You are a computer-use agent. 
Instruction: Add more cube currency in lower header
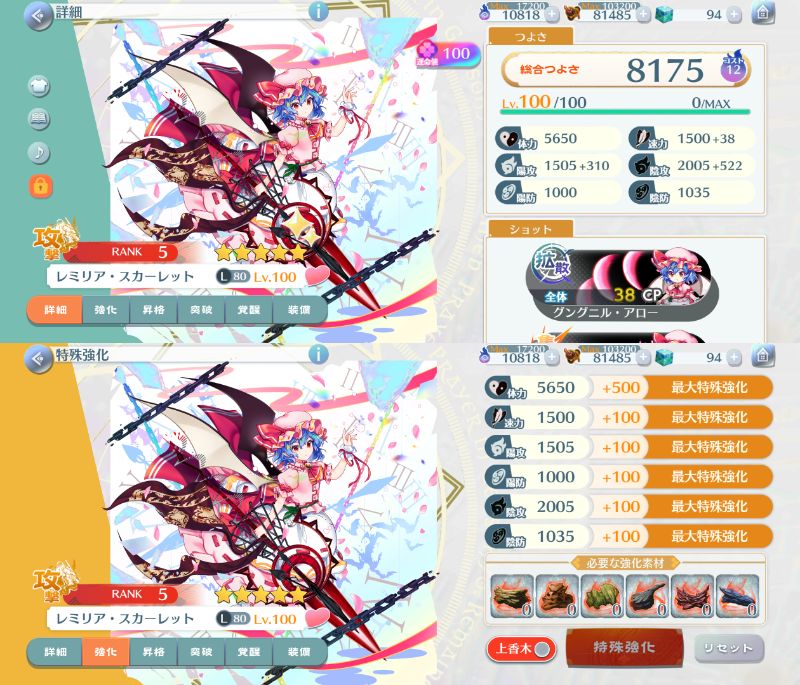pyautogui.click(x=734, y=358)
